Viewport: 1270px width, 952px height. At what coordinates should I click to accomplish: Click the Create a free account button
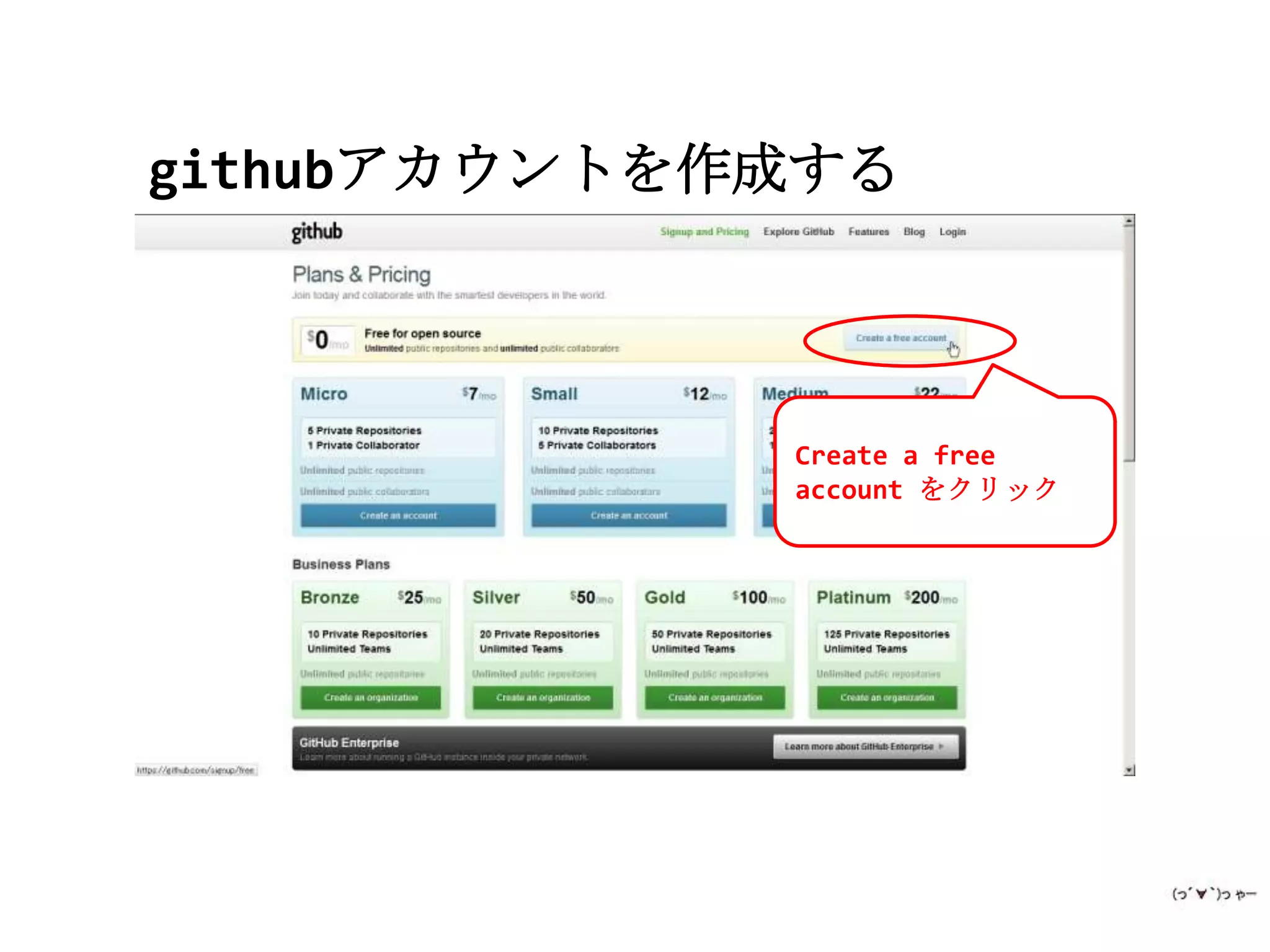click(x=901, y=338)
